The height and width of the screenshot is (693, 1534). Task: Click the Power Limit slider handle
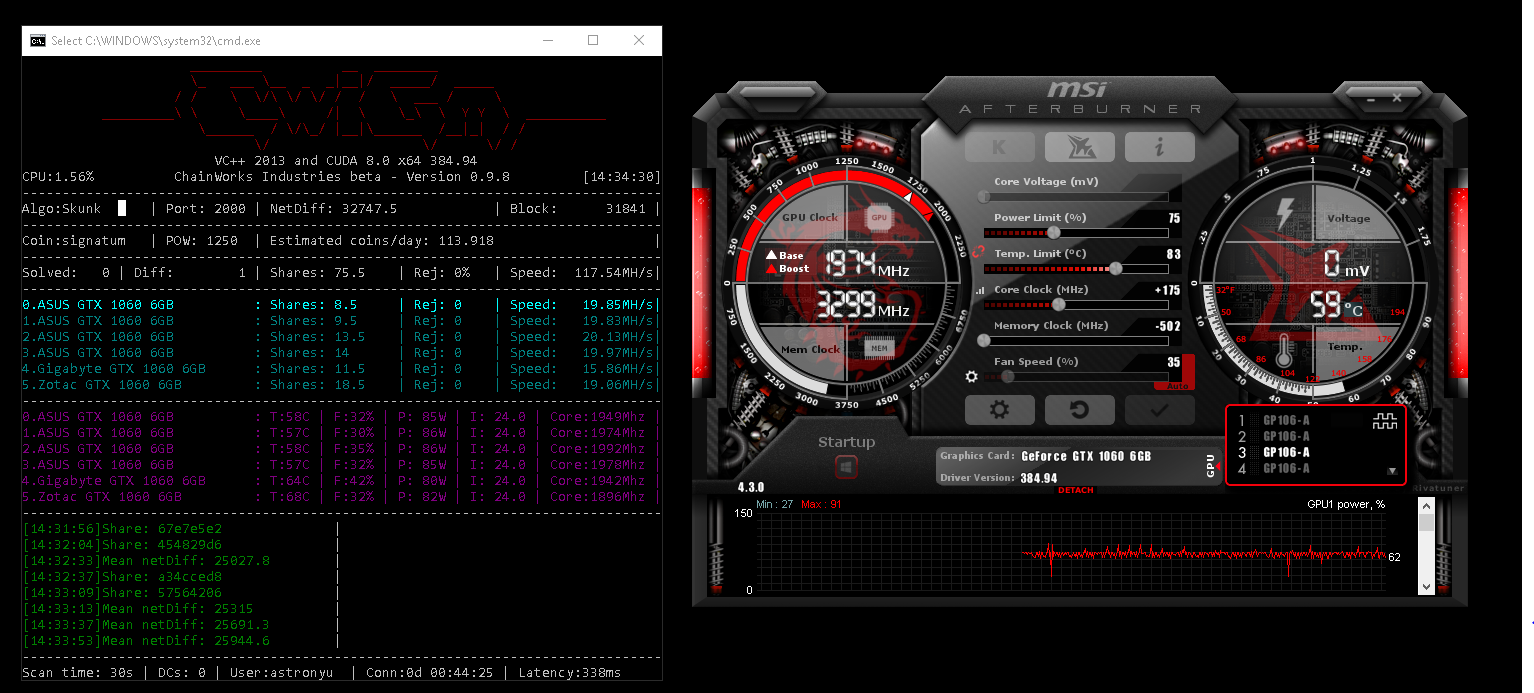1053,233
